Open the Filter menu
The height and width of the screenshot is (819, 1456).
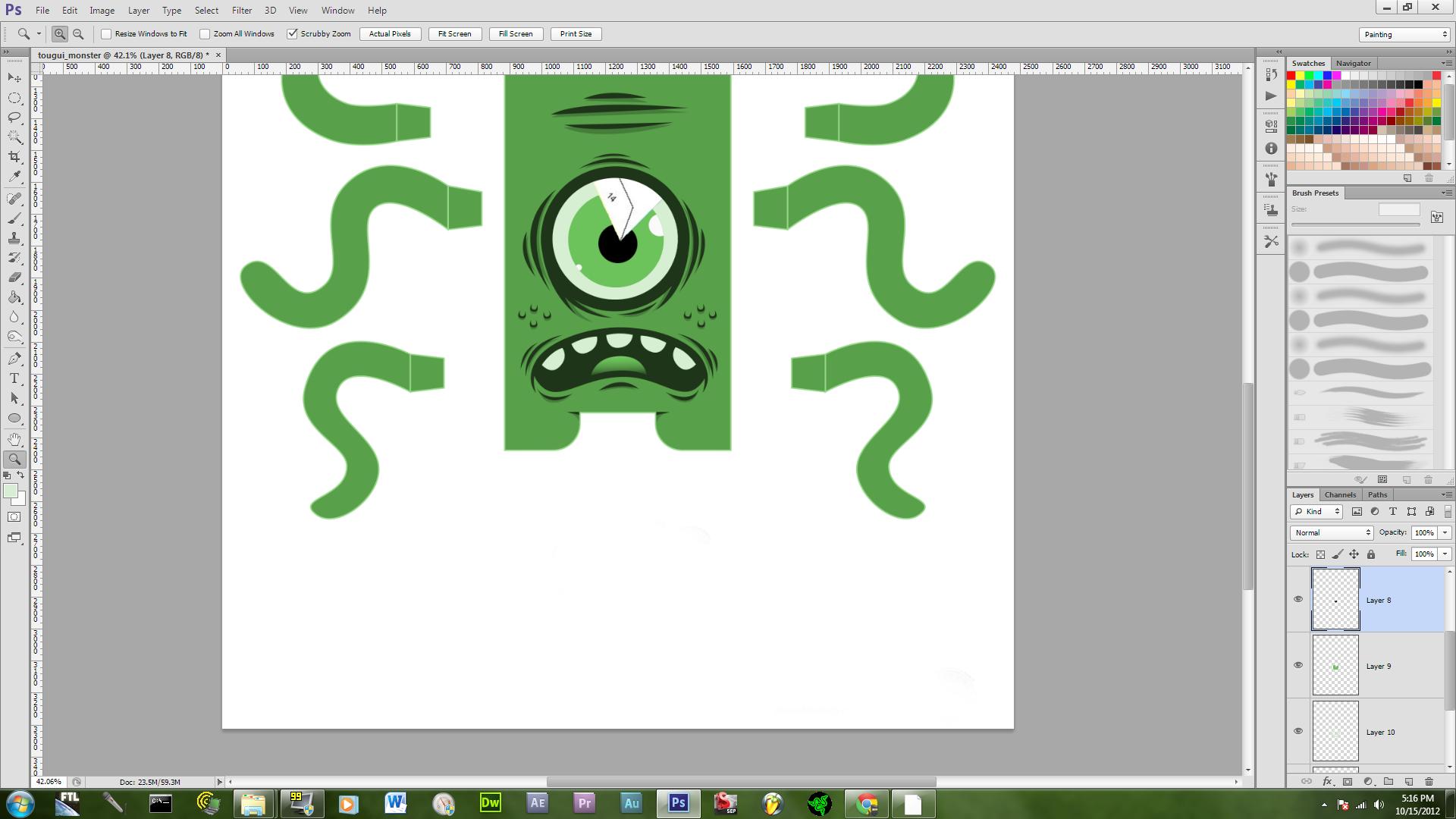pyautogui.click(x=242, y=11)
